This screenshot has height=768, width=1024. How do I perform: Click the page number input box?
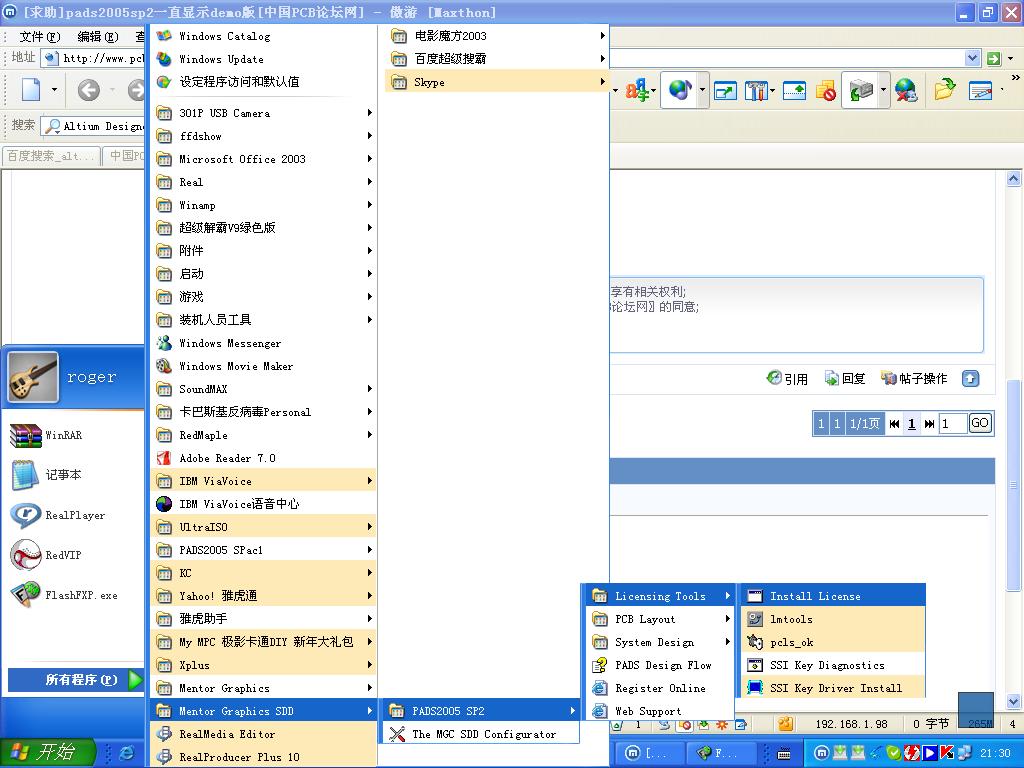[x=953, y=423]
